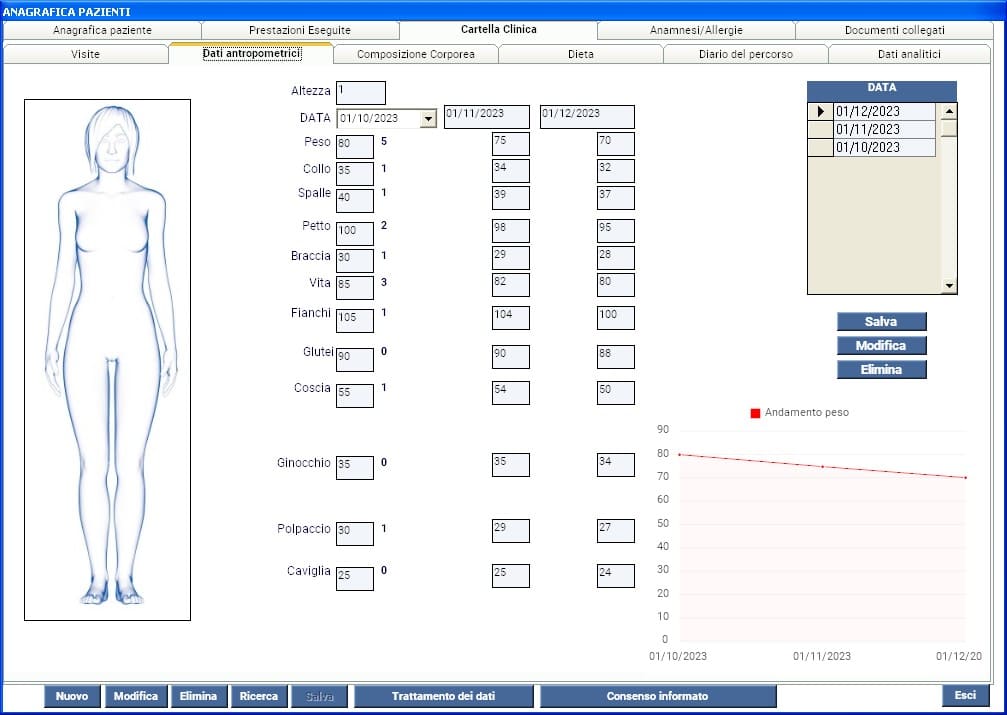Screen dimensions: 1007x715
Task: Open the Prestazioni Eseguite tab
Action: click(300, 30)
